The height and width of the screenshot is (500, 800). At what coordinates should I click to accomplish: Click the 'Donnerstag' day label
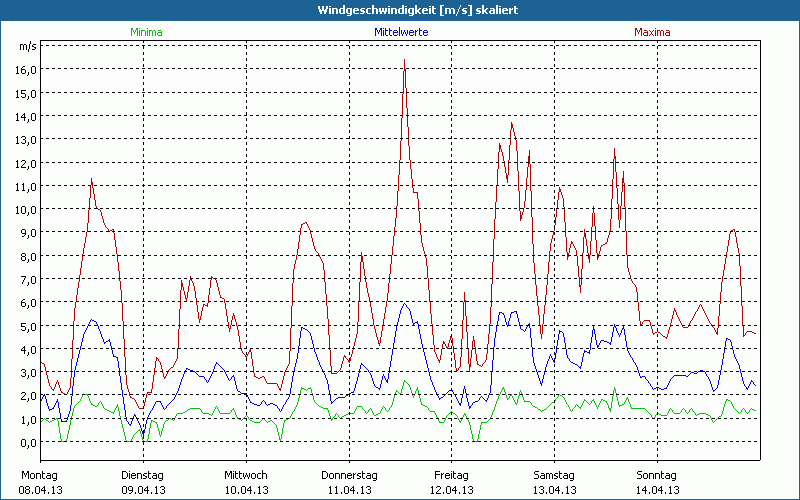point(349,476)
